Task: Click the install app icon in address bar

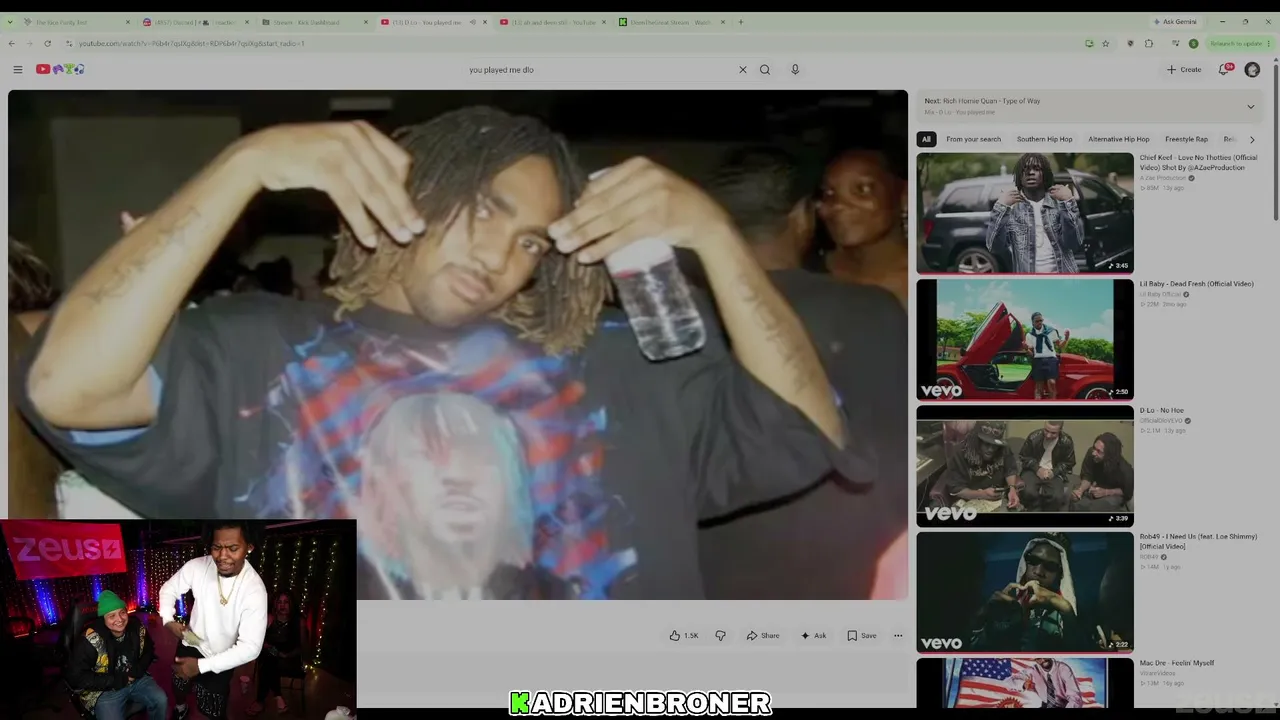Action: [x=1089, y=43]
